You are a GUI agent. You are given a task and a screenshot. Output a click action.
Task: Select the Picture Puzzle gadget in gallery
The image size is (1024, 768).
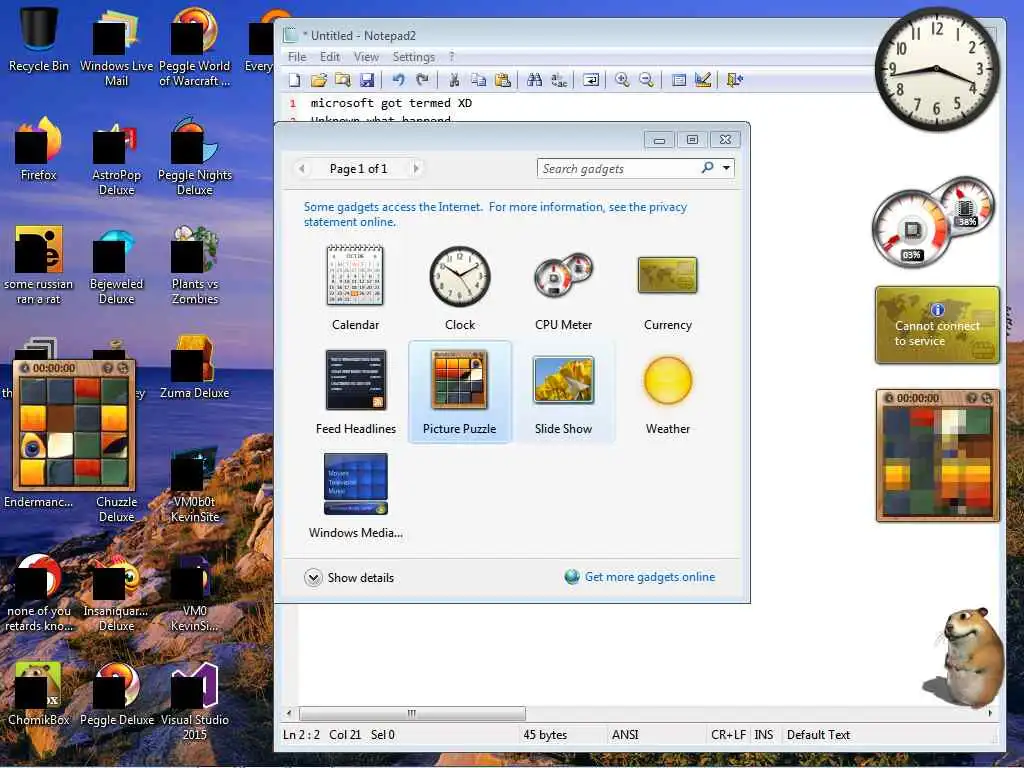(x=460, y=392)
